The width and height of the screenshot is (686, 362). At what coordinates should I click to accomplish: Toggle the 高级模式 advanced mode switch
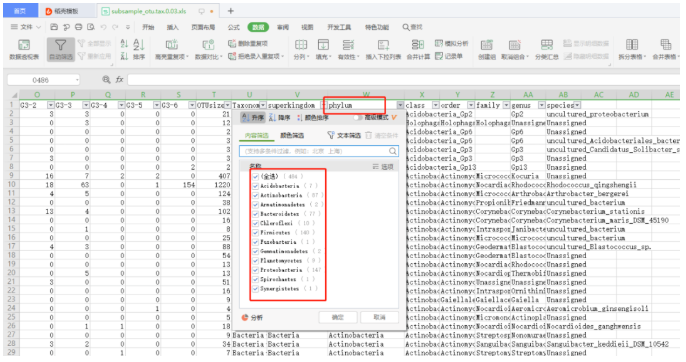pos(359,117)
